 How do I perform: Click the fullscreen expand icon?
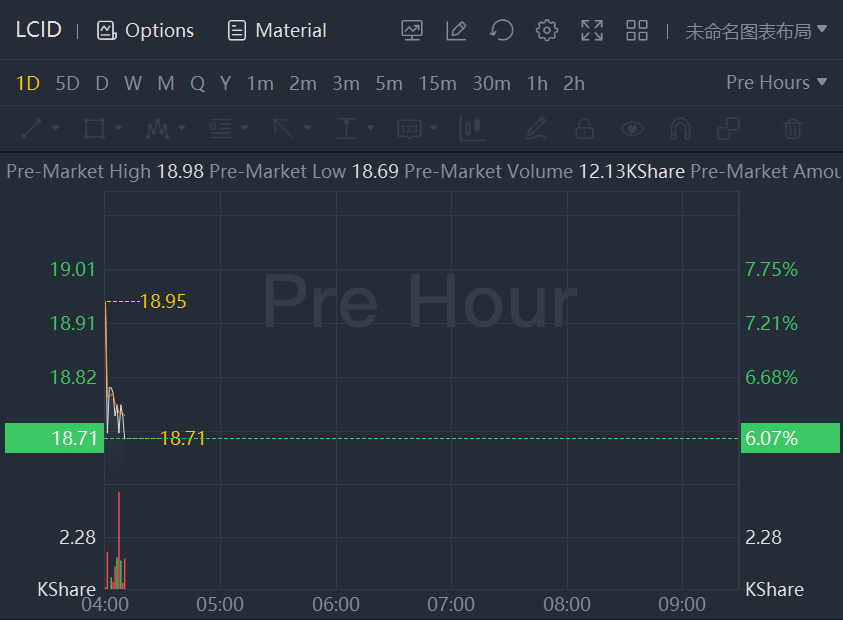point(592,30)
